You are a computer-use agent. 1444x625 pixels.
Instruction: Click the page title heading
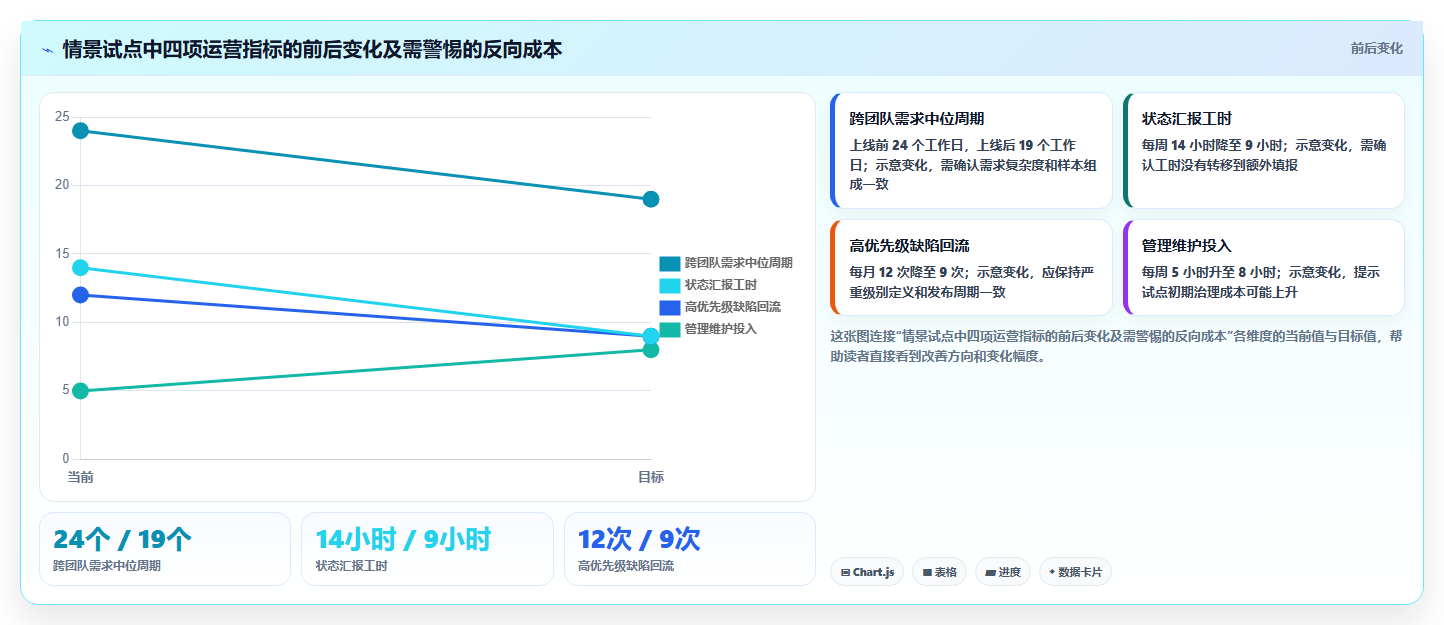point(312,49)
